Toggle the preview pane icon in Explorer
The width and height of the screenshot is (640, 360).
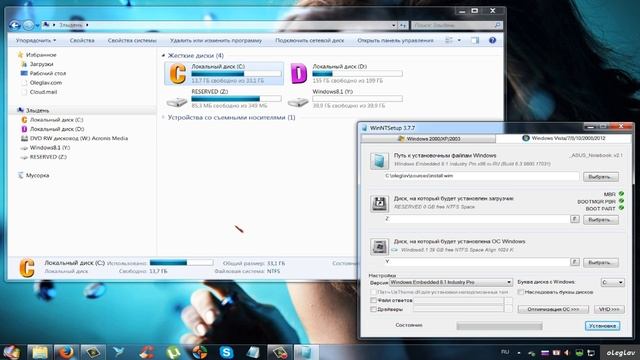pyautogui.click(x=475, y=40)
